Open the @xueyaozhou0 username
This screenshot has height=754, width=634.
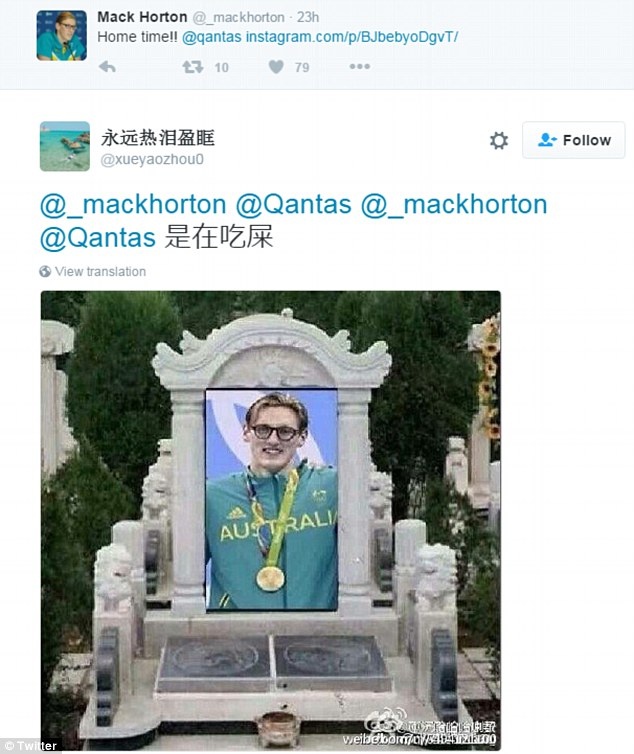coord(152,159)
